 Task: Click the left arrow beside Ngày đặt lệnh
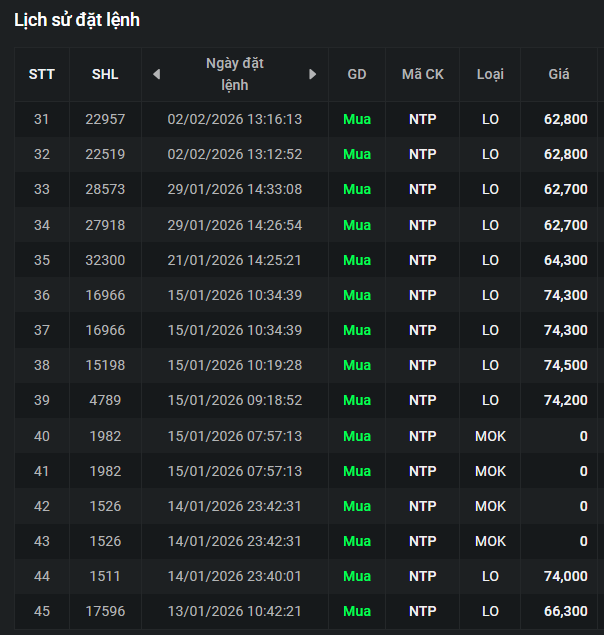tap(157, 74)
